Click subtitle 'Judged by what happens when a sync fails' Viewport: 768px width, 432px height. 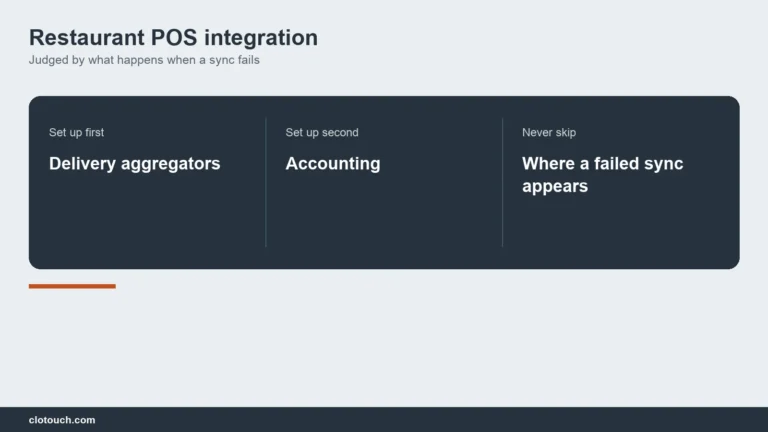144,60
